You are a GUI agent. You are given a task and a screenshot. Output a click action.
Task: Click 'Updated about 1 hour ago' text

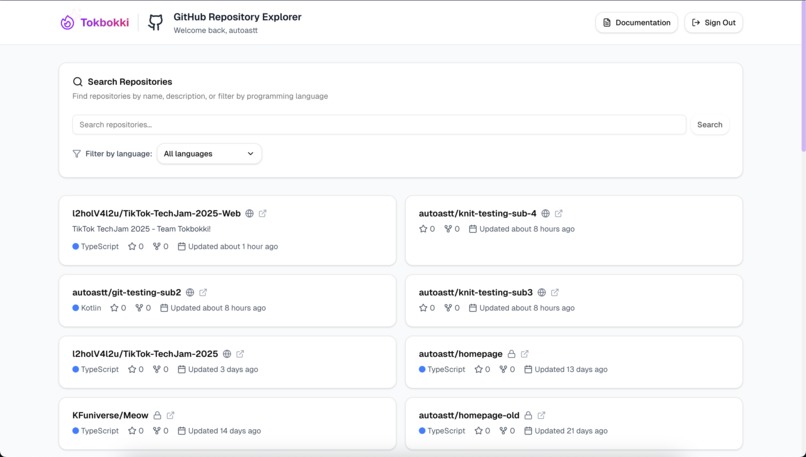[x=233, y=246]
